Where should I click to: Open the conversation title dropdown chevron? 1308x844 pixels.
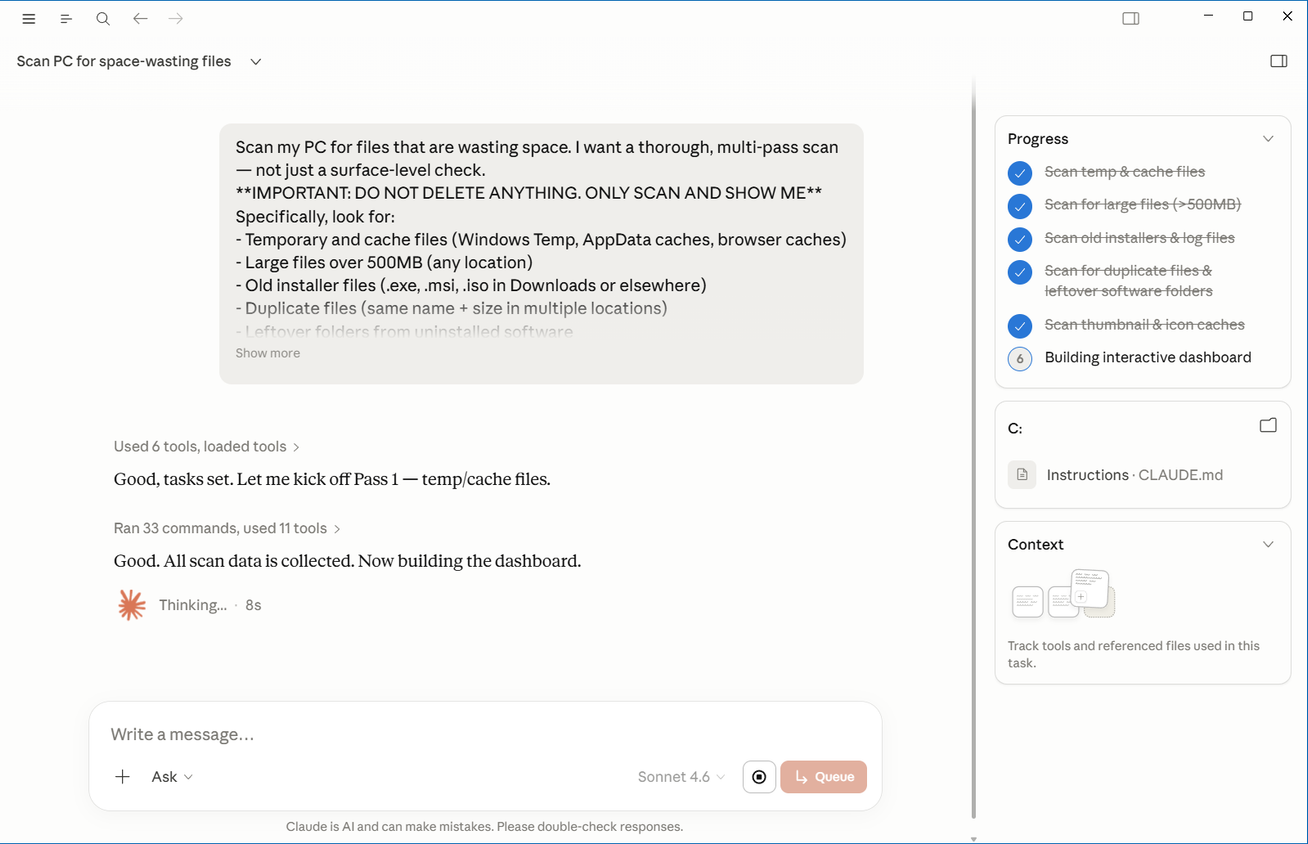(x=256, y=62)
